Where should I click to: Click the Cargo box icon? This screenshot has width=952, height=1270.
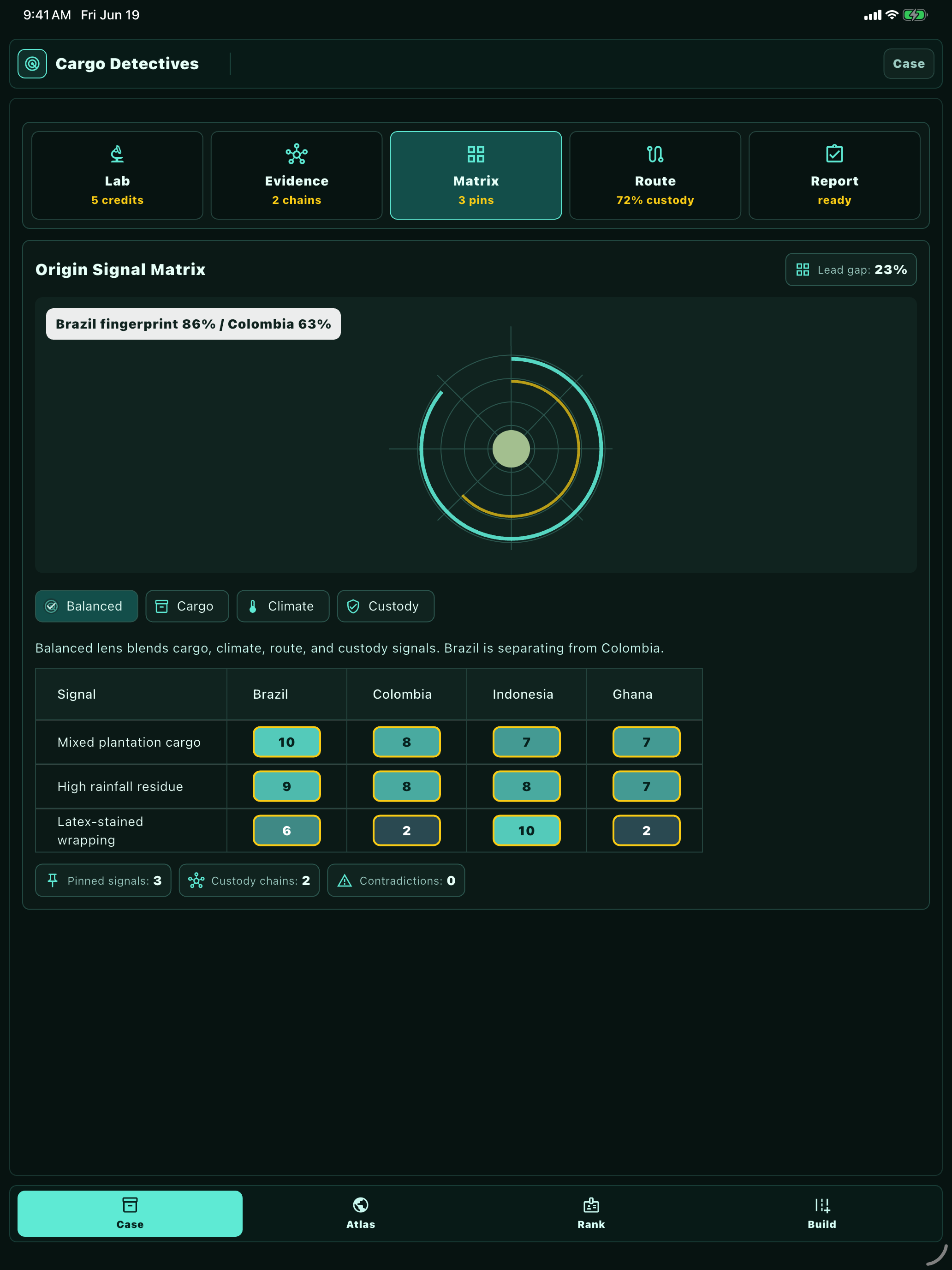(x=162, y=606)
